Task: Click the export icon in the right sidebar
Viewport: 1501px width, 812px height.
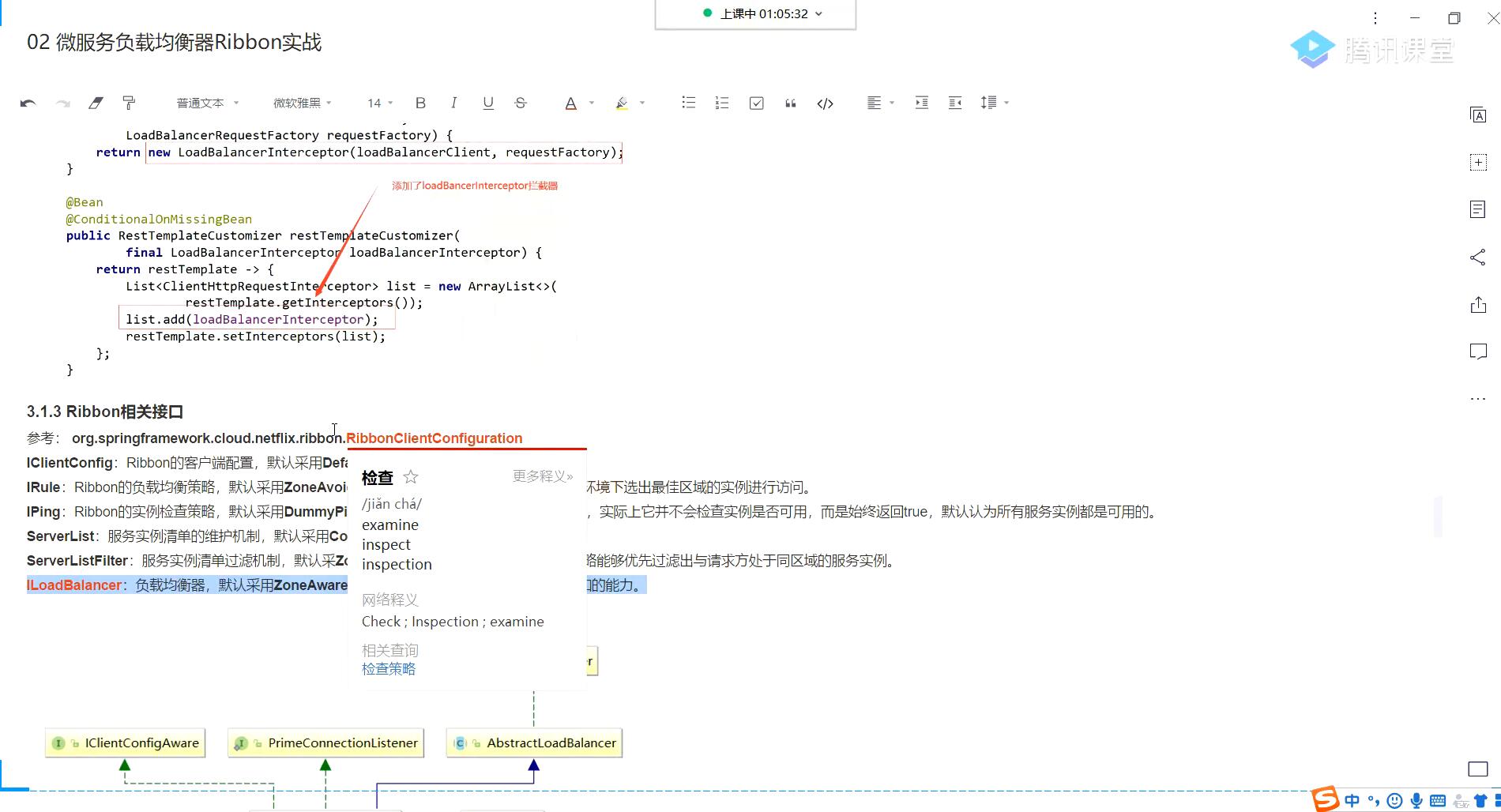Action: tap(1477, 305)
